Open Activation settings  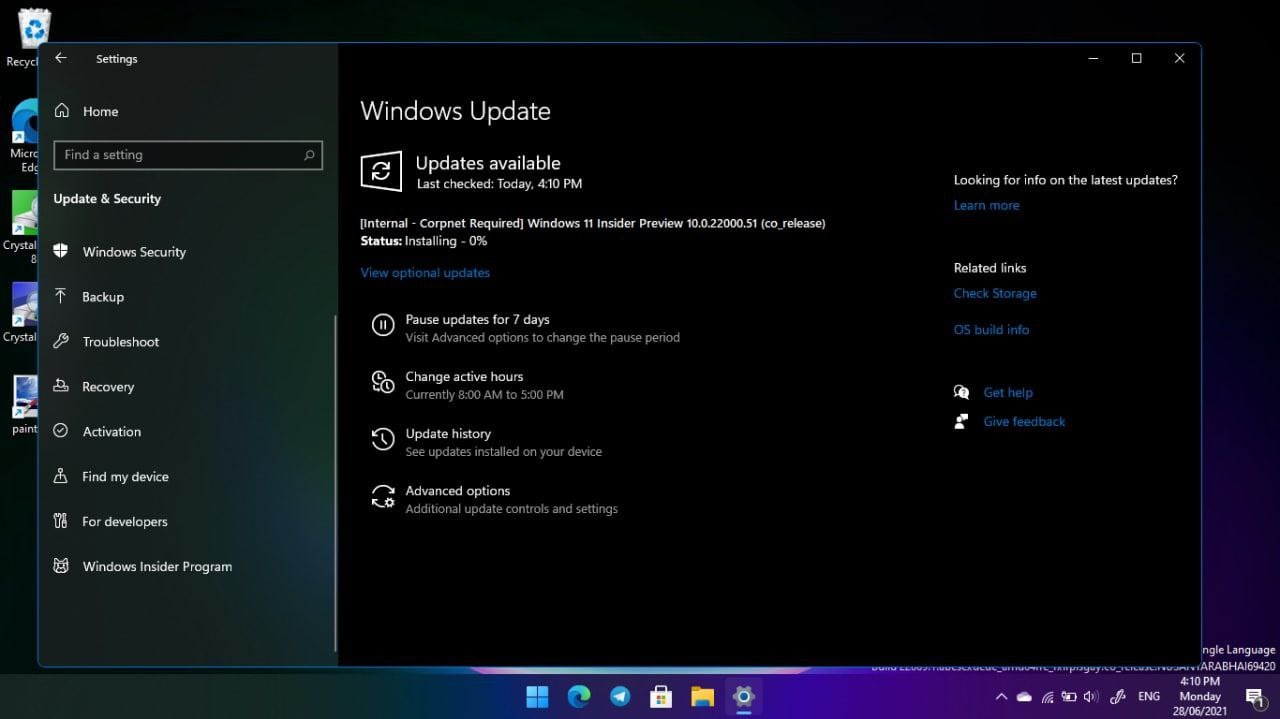click(112, 432)
